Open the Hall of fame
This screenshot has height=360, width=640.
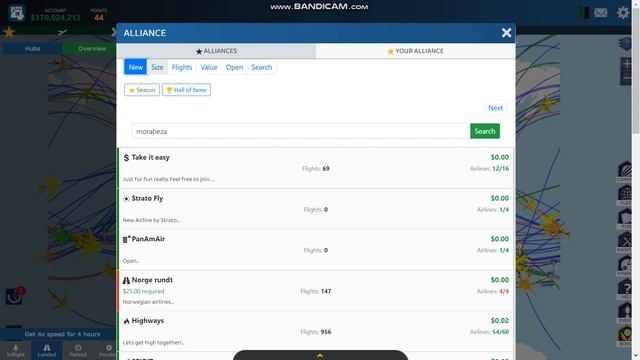(186, 90)
